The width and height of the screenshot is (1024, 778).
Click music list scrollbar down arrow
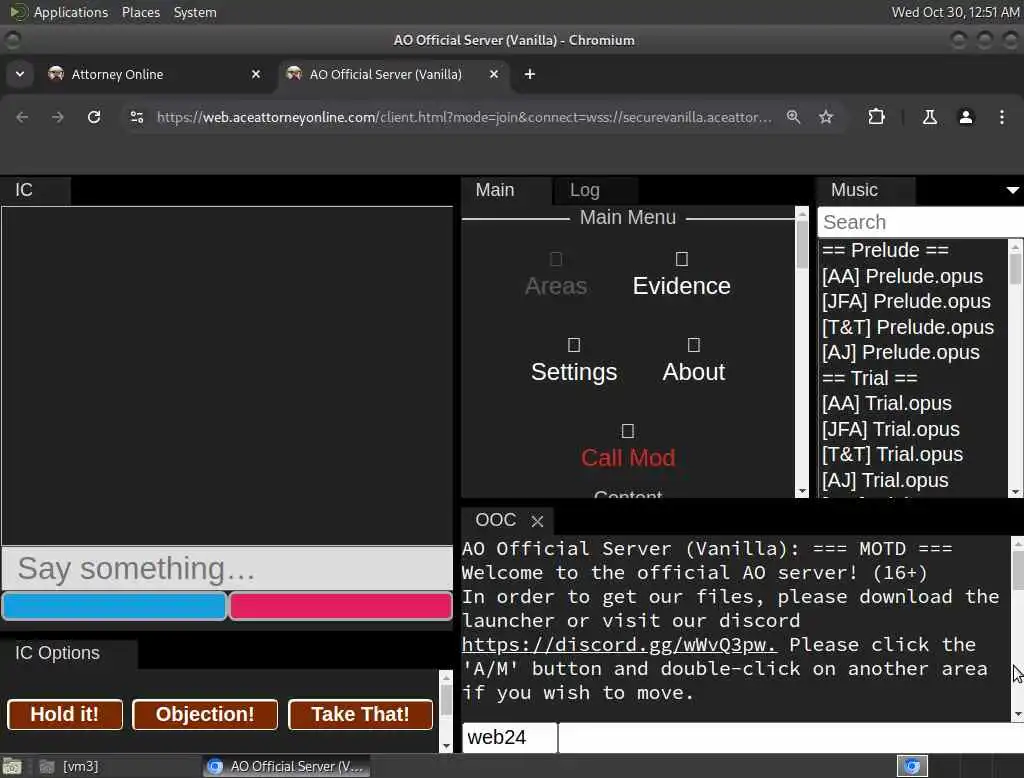click(x=1015, y=491)
